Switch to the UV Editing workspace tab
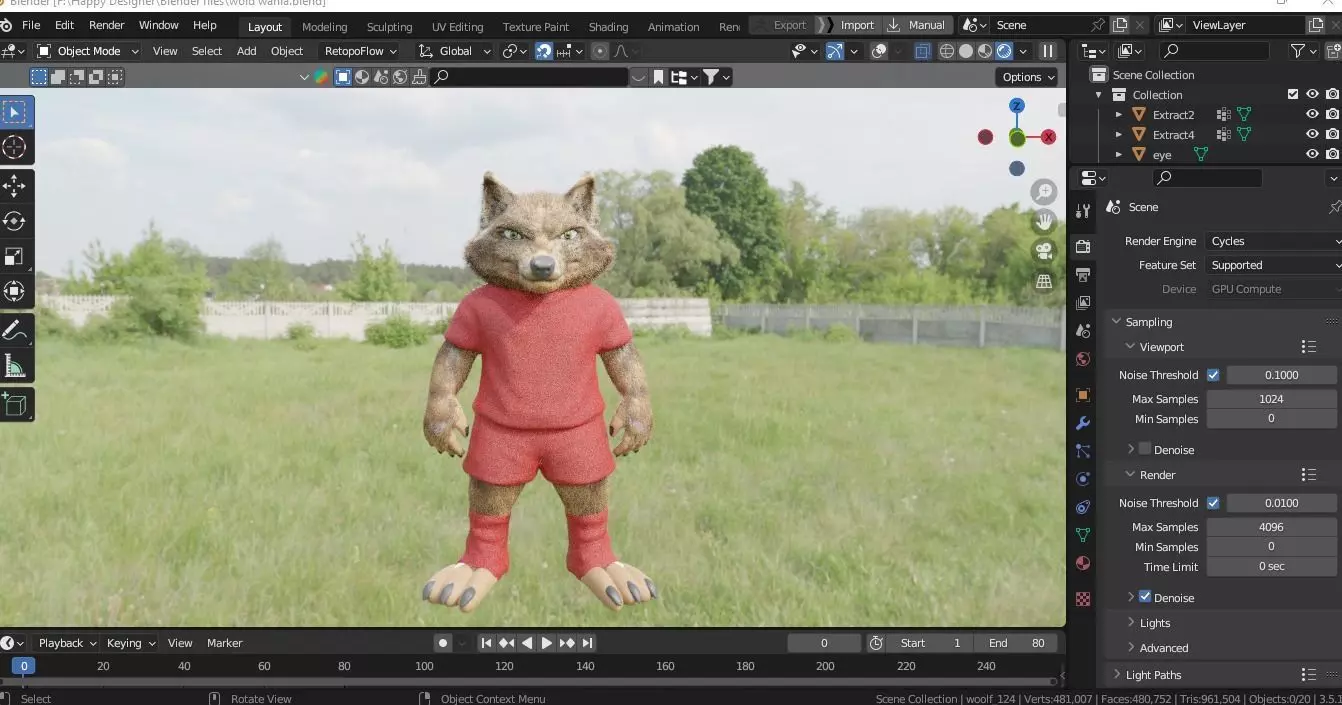 pyautogui.click(x=457, y=27)
